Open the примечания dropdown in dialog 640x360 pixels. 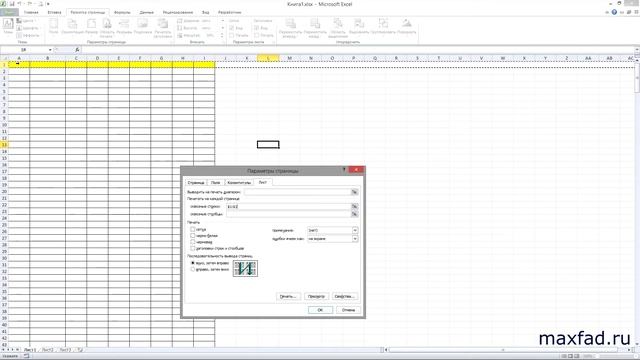tap(355, 230)
